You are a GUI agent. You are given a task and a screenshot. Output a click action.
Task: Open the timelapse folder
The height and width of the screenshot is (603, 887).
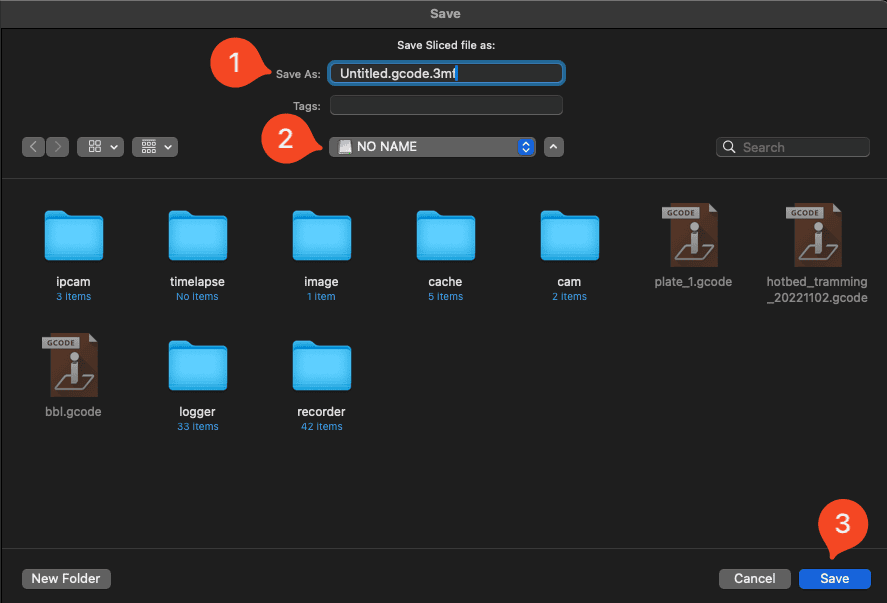click(x=197, y=236)
